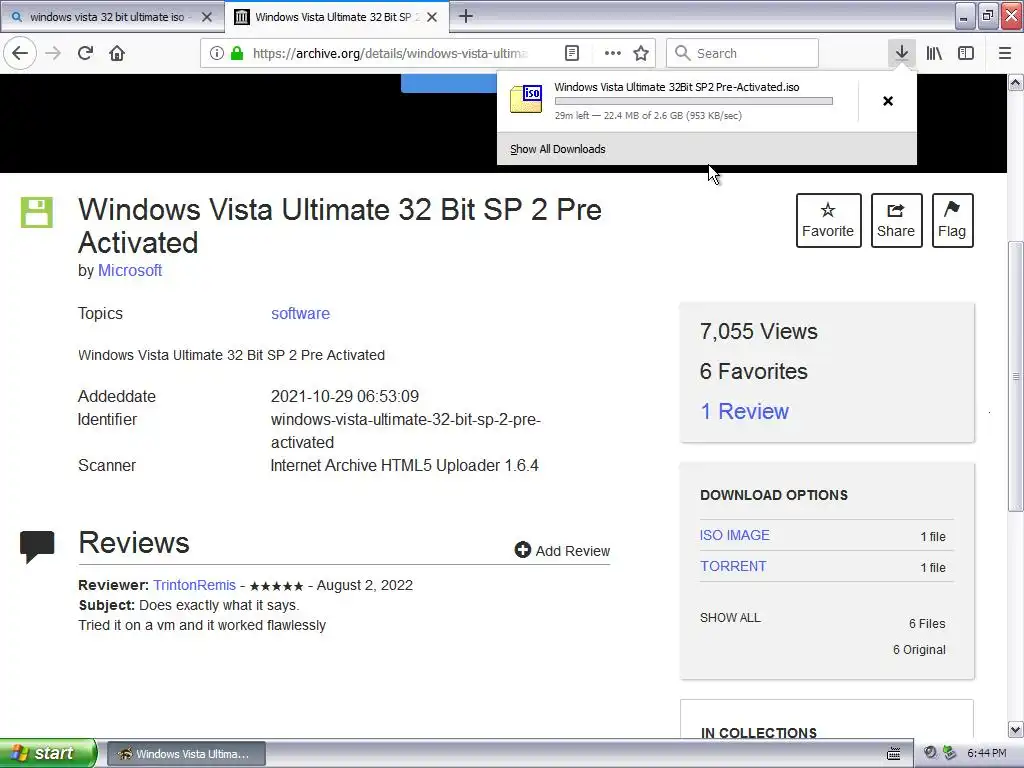Toggle the sidebar icon
The image size is (1024, 768).
point(966,53)
